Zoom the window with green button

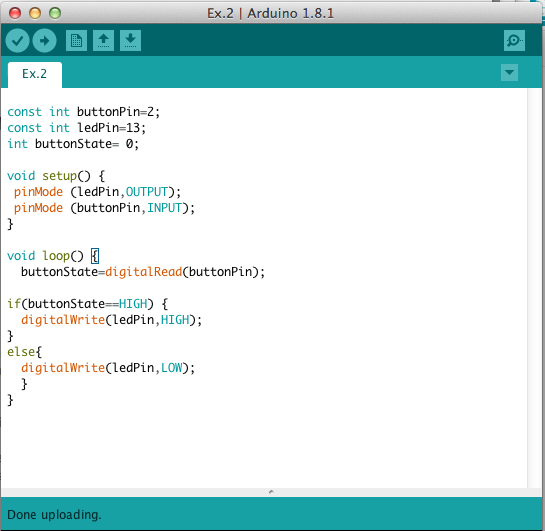point(55,13)
